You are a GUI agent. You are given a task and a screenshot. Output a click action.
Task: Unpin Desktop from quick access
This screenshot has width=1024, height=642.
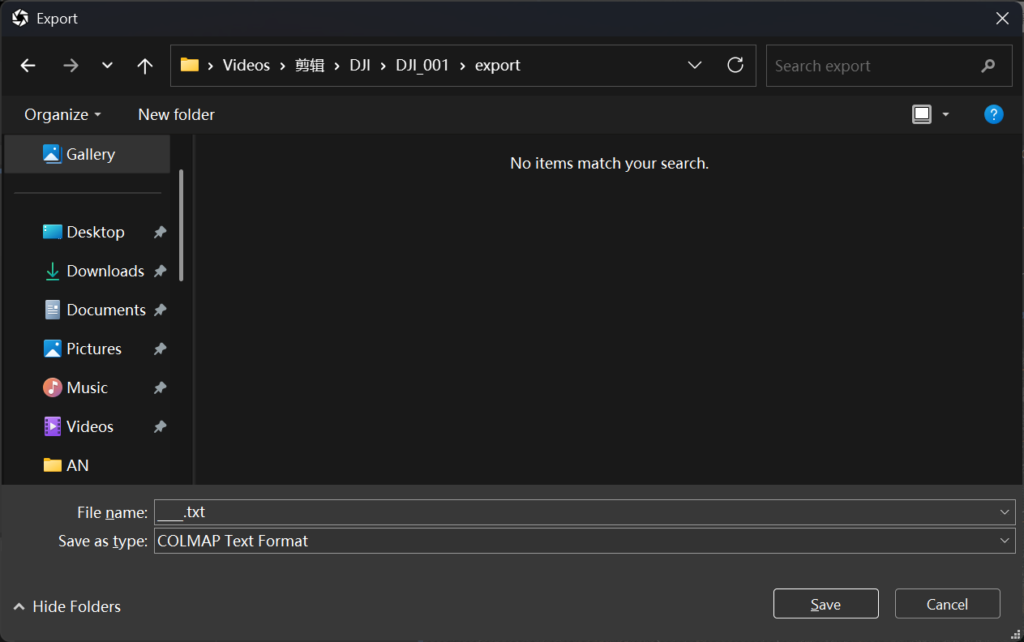160,232
